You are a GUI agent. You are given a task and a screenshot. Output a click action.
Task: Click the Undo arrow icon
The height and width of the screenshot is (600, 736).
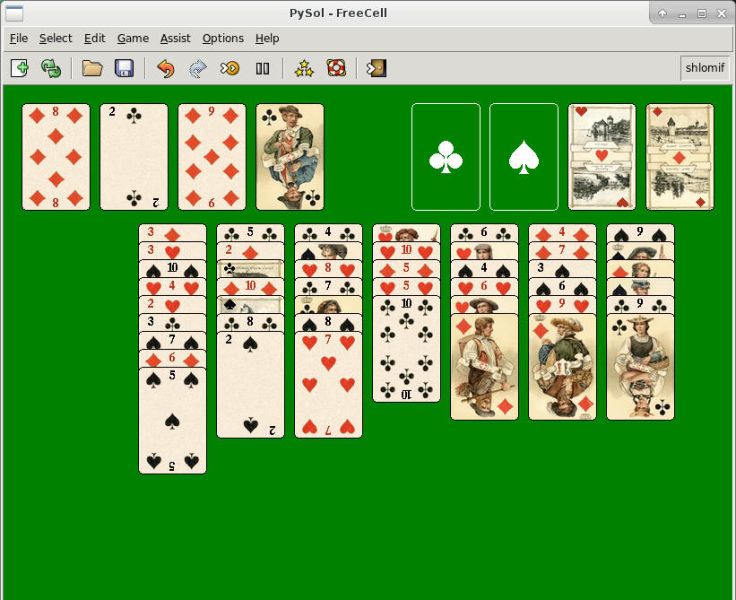pos(165,69)
